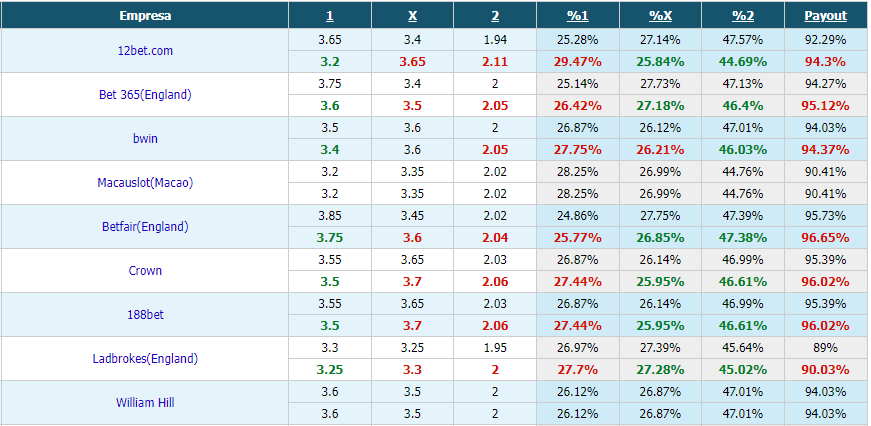Sort by the X column header
The image size is (871, 426).
(412, 16)
